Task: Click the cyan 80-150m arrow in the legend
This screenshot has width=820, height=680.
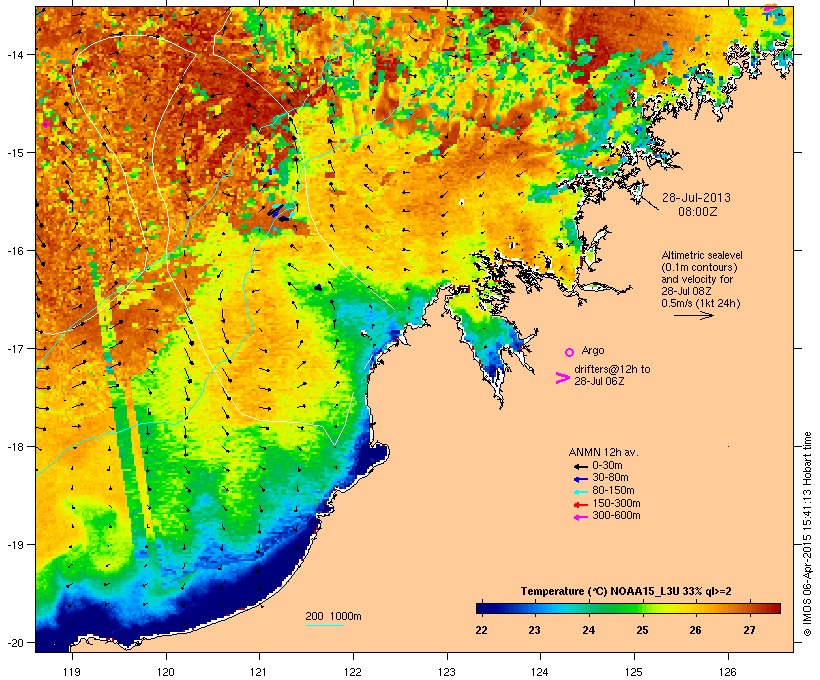Action: pyautogui.click(x=581, y=492)
